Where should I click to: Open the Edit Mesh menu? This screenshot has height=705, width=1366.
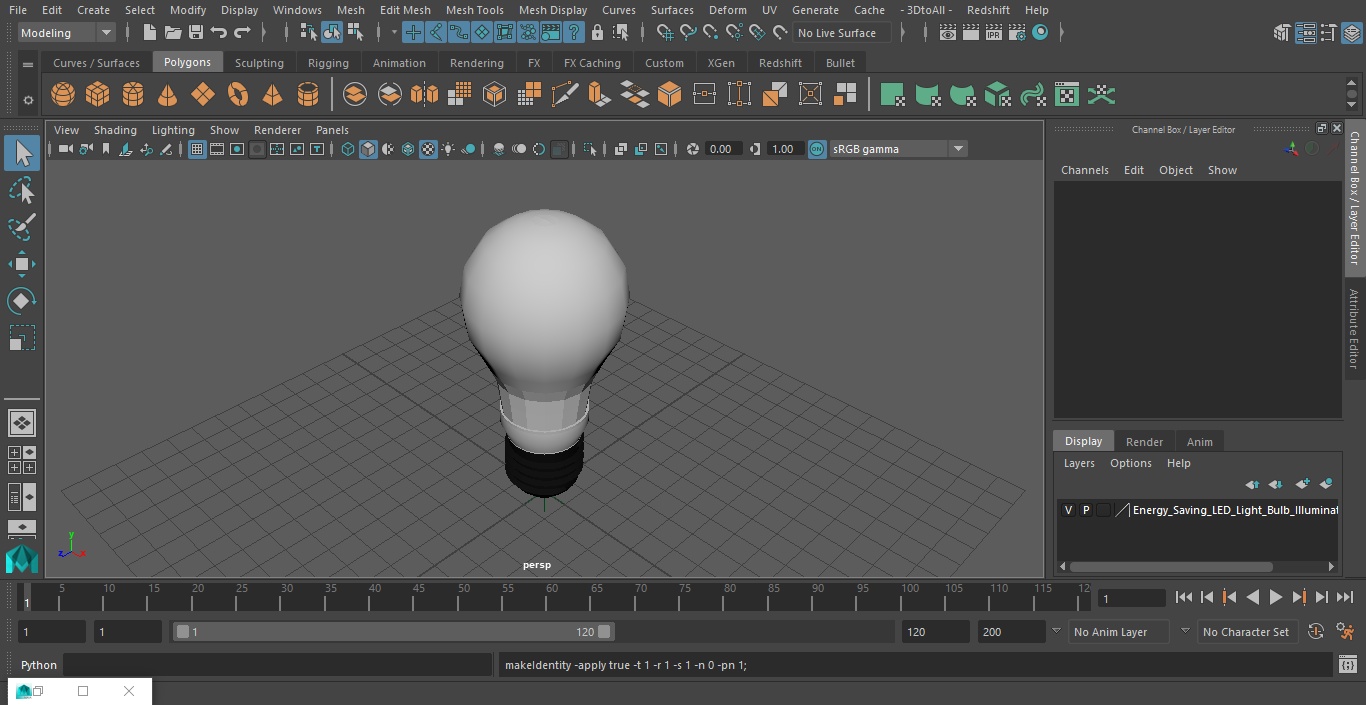405,10
